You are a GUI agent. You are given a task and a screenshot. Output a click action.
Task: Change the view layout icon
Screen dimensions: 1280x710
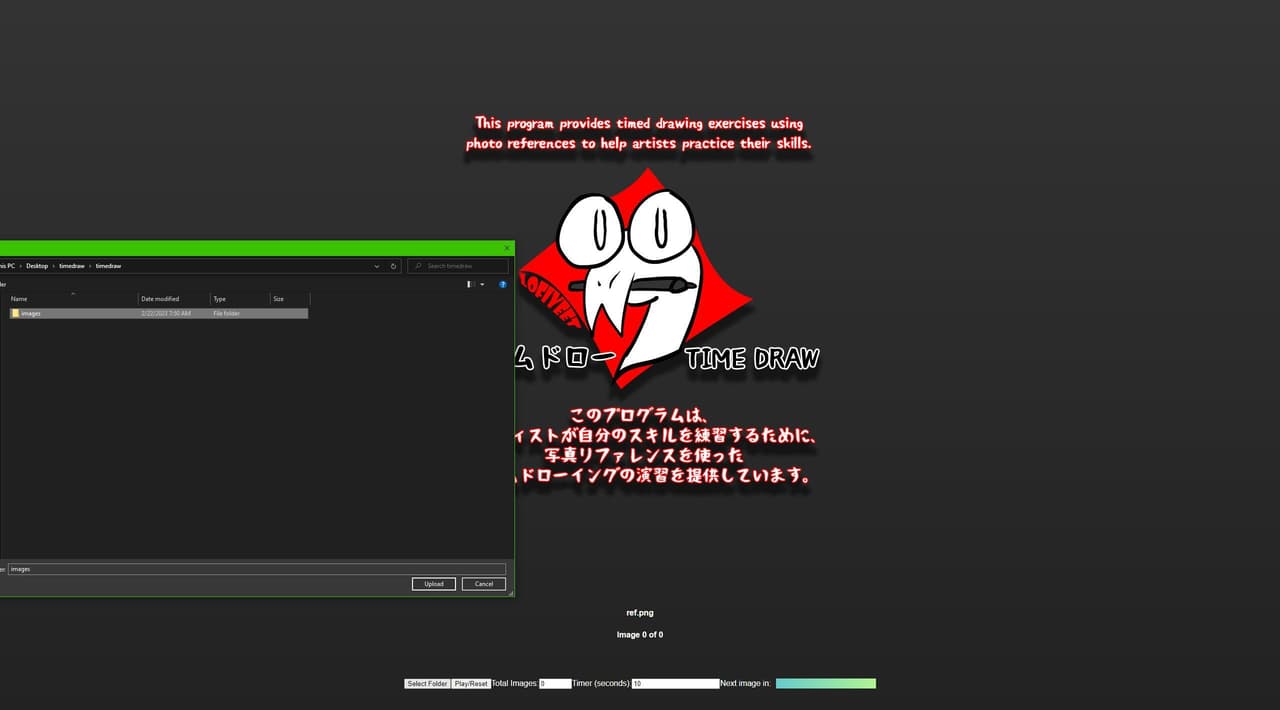coord(470,285)
